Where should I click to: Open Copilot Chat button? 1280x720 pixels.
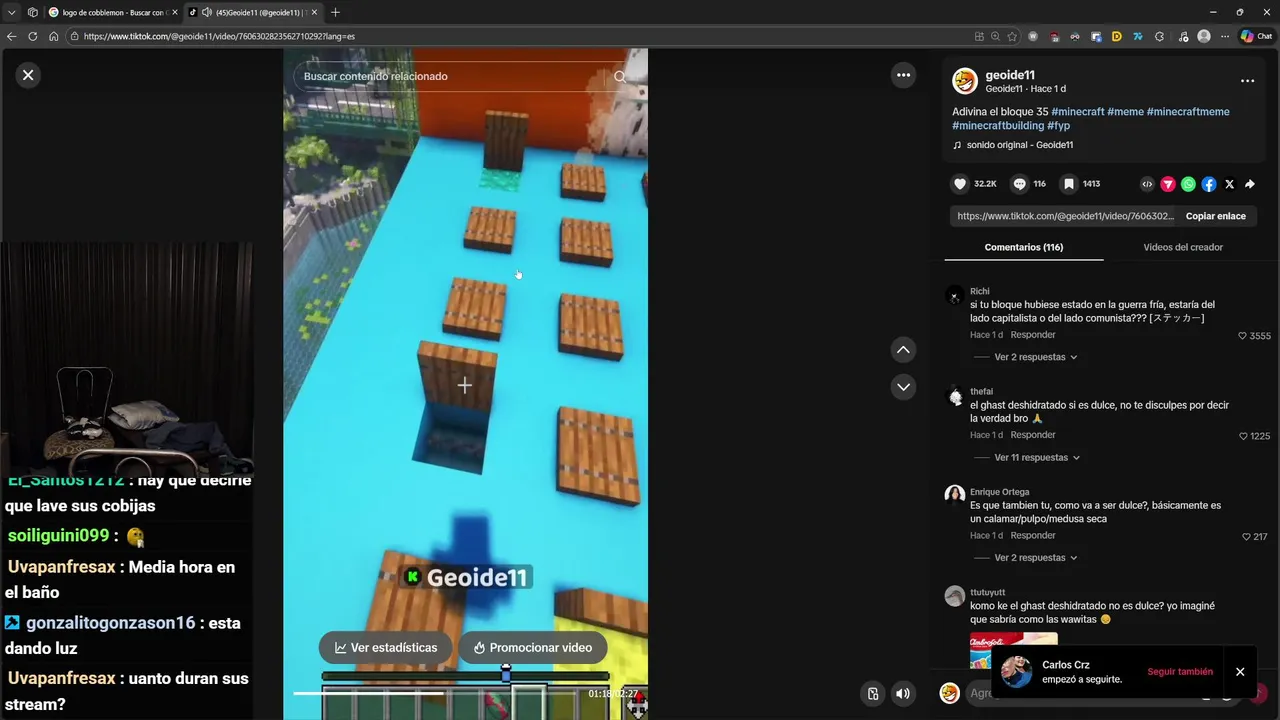pos(1255,36)
